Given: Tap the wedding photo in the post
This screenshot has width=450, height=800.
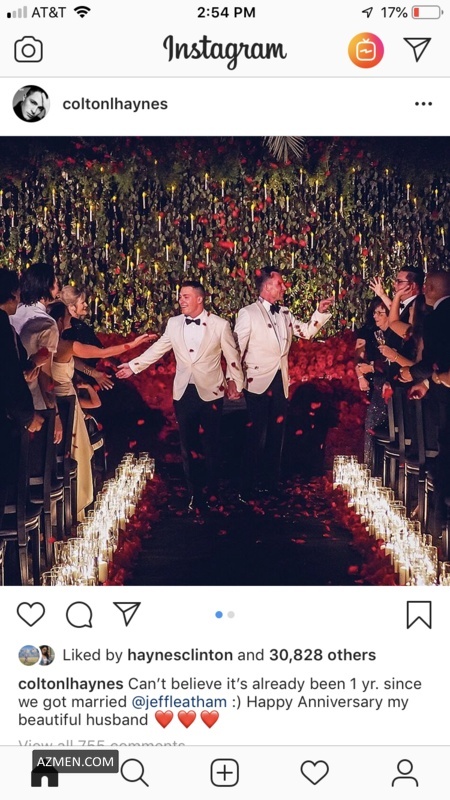Looking at the screenshot, I should [x=225, y=361].
